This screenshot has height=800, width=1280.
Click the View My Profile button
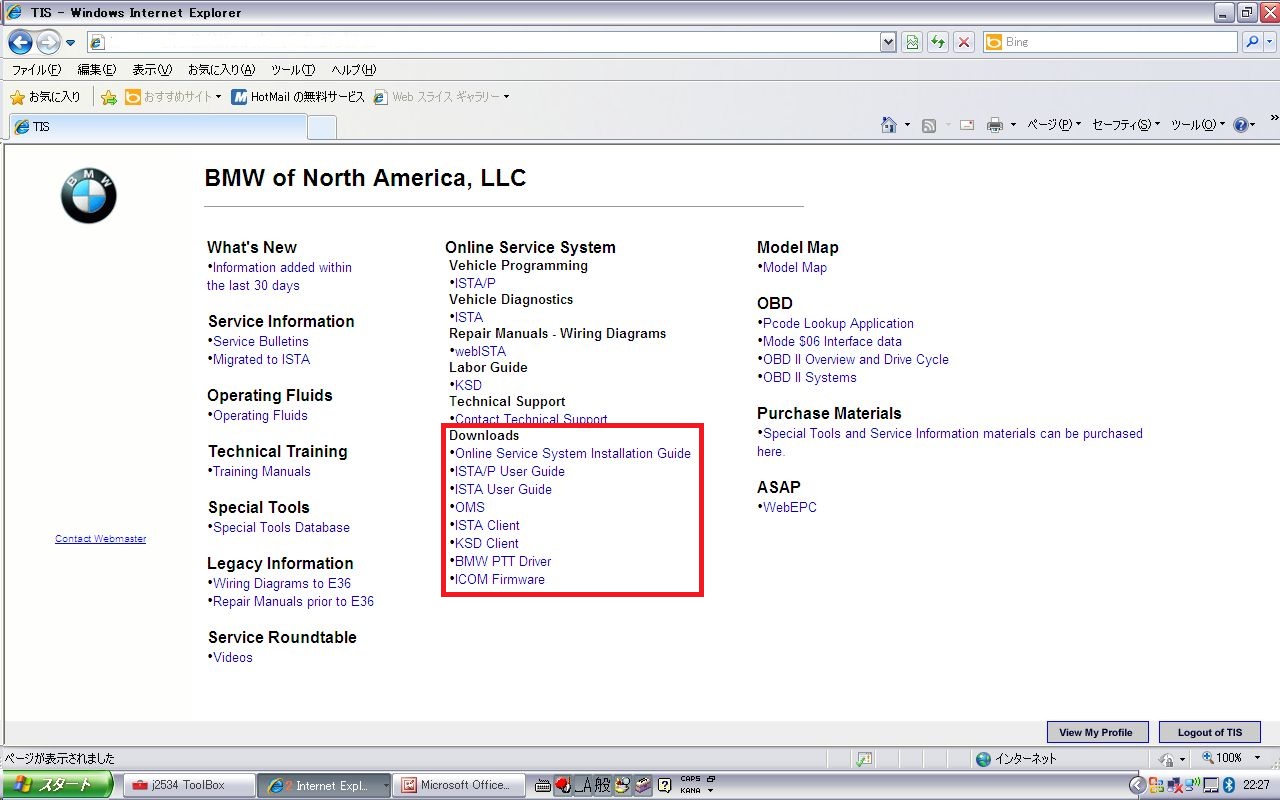click(x=1097, y=732)
